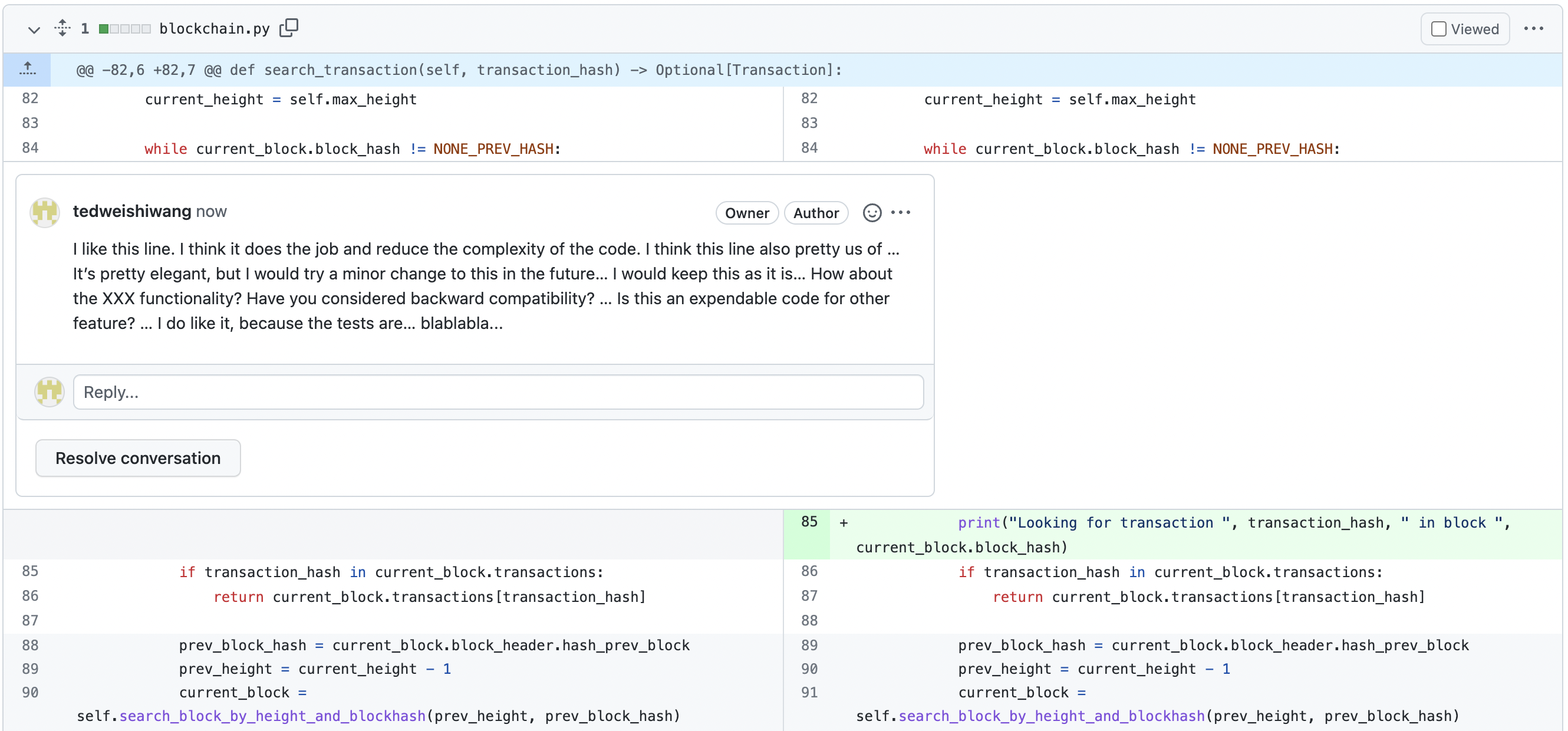1568x731 pixels.
Task: Click right-side 'return current_block.transactions' code at line 87
Action: 1209,597
